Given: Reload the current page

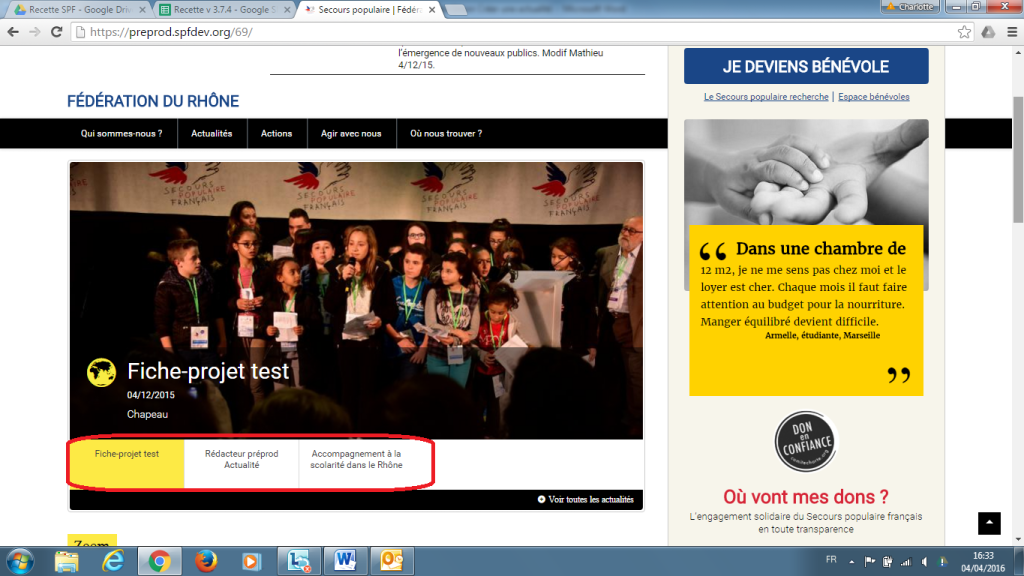Looking at the screenshot, I should pyautogui.click(x=57, y=32).
